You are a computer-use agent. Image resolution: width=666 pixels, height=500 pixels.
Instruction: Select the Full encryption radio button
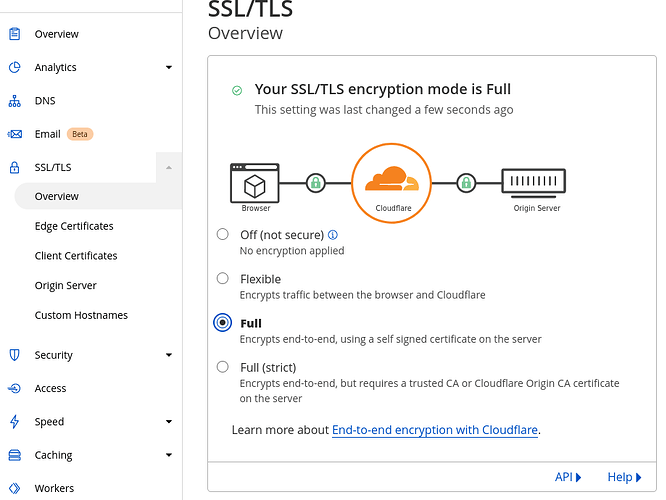coord(223,322)
